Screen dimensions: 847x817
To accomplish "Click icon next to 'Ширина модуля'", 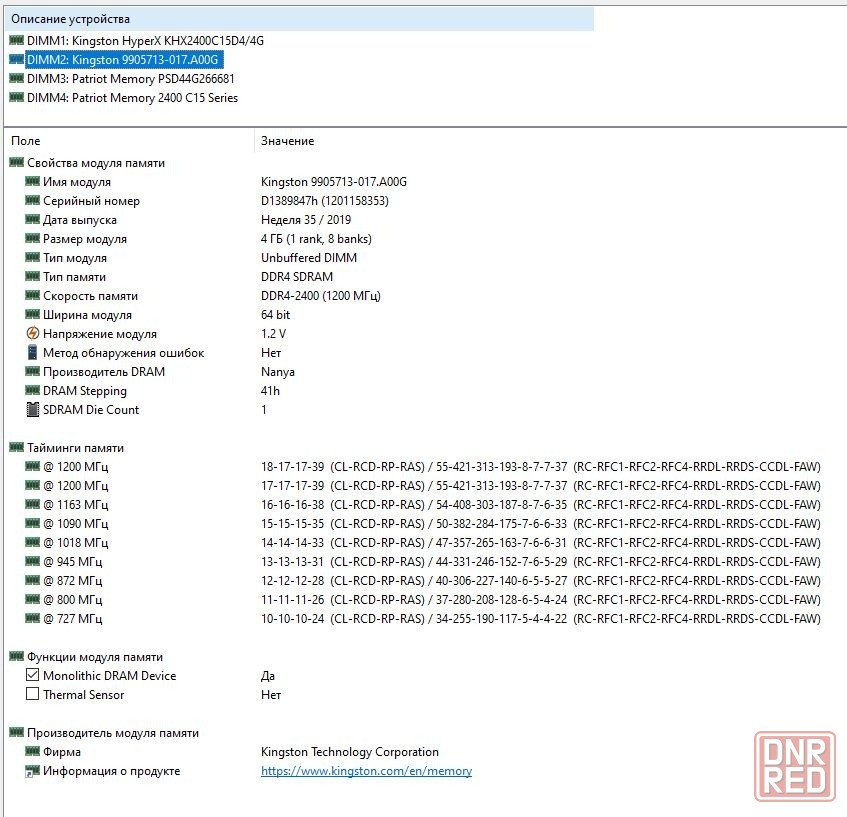I will (32, 314).
